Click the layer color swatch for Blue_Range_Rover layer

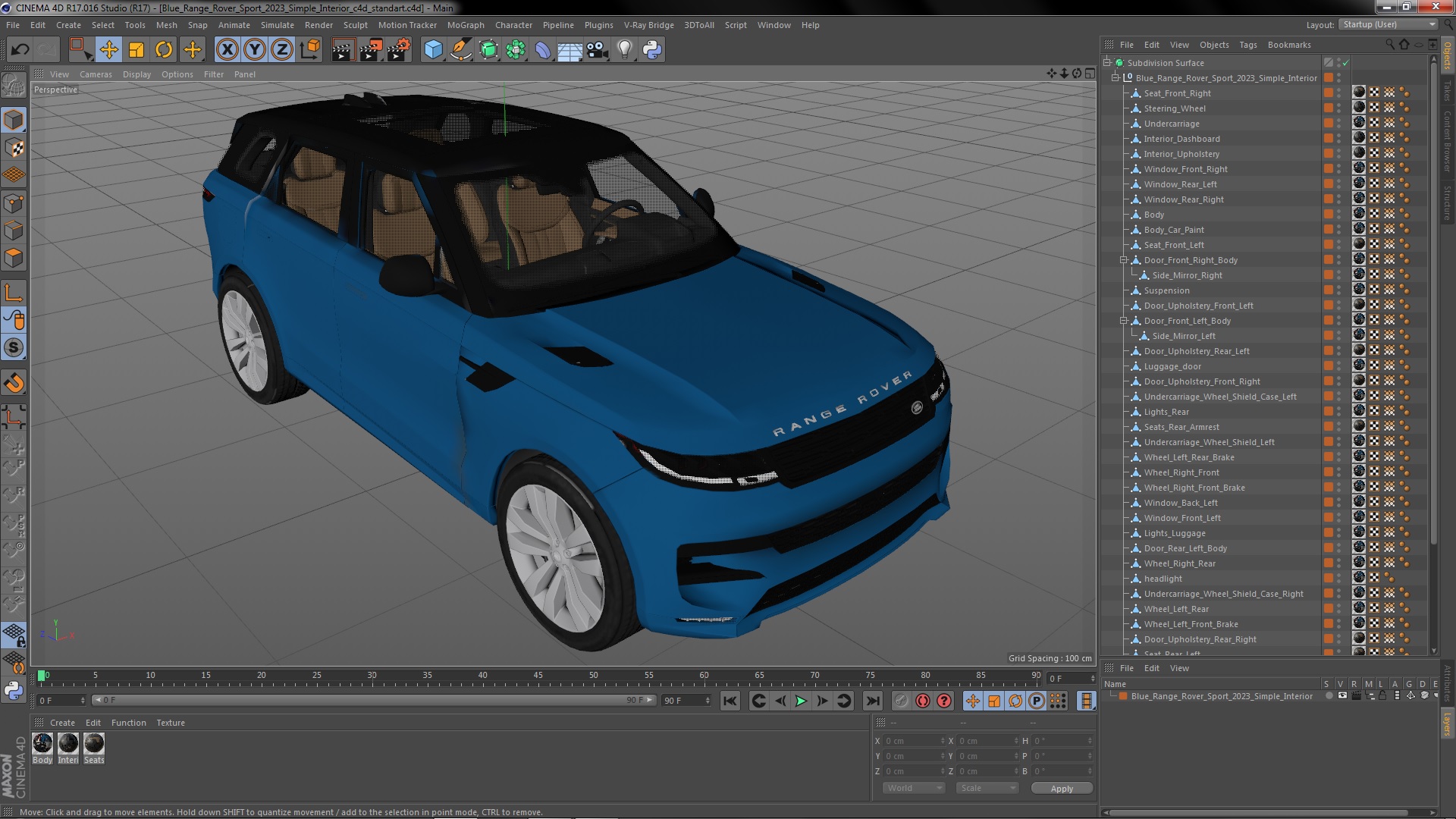tap(1123, 696)
